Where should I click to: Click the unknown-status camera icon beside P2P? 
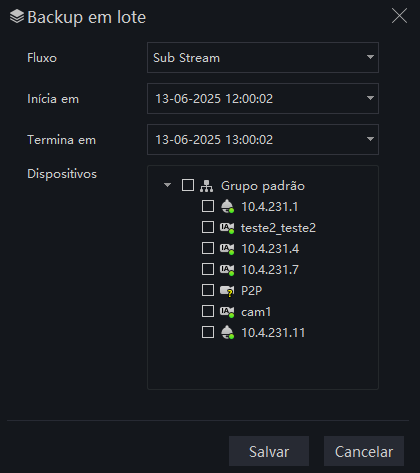227,291
